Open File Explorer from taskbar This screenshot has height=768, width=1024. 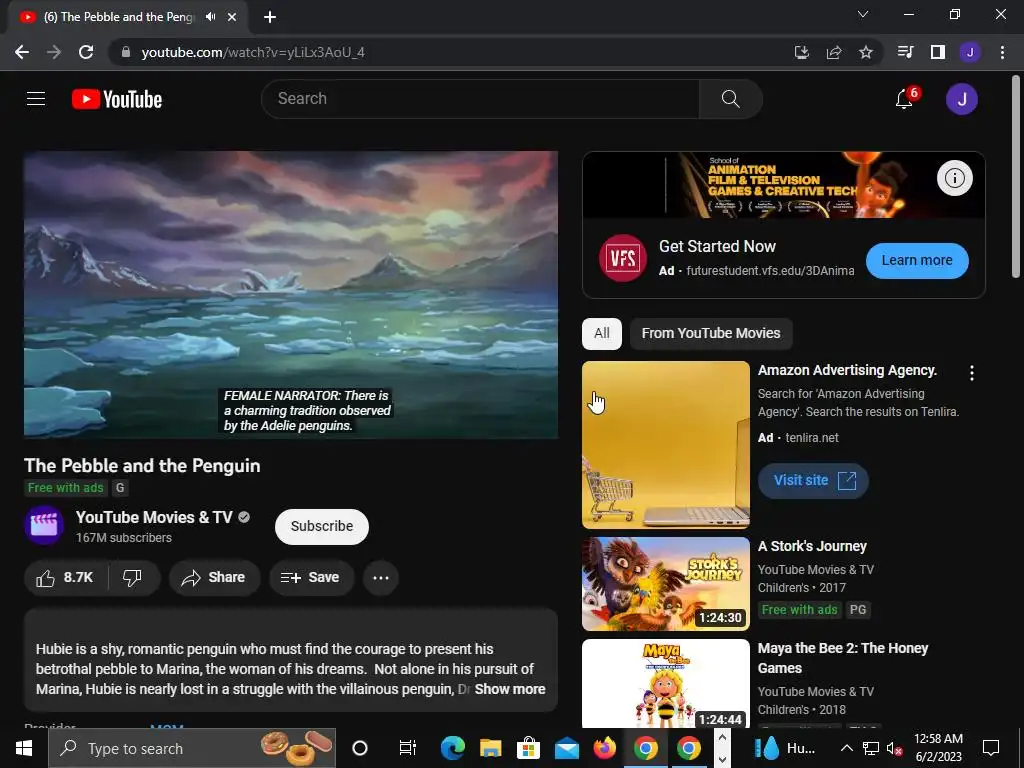pyautogui.click(x=490, y=748)
